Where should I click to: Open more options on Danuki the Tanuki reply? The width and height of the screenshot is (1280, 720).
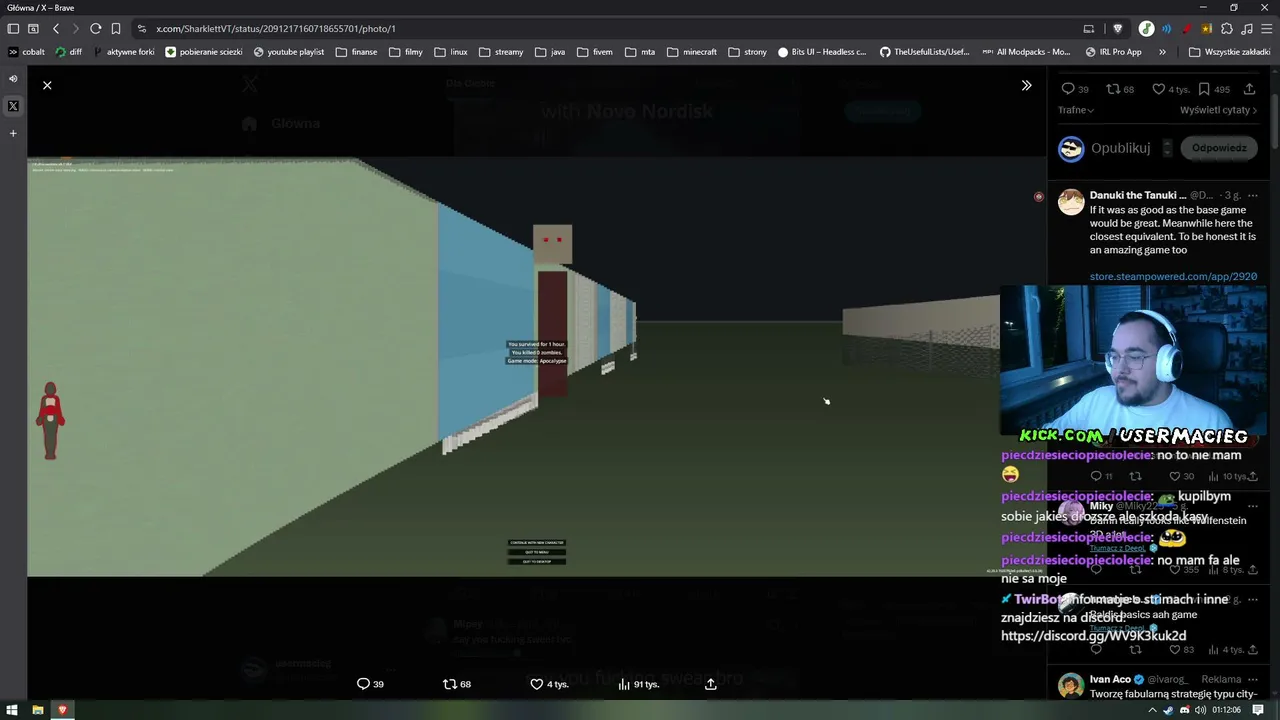[x=1252, y=195]
